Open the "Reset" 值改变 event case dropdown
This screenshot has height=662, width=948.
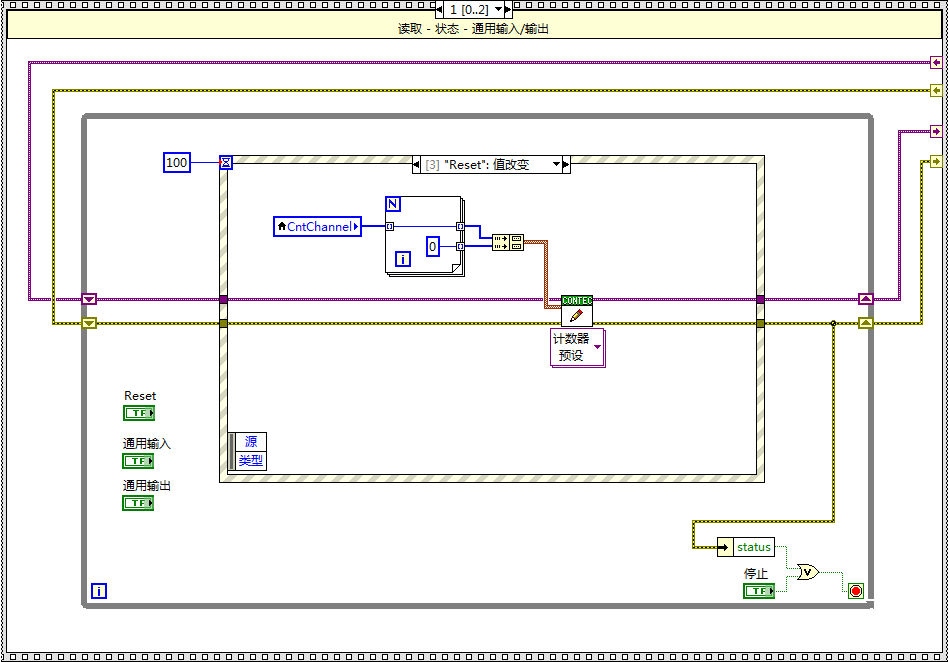pos(556,164)
